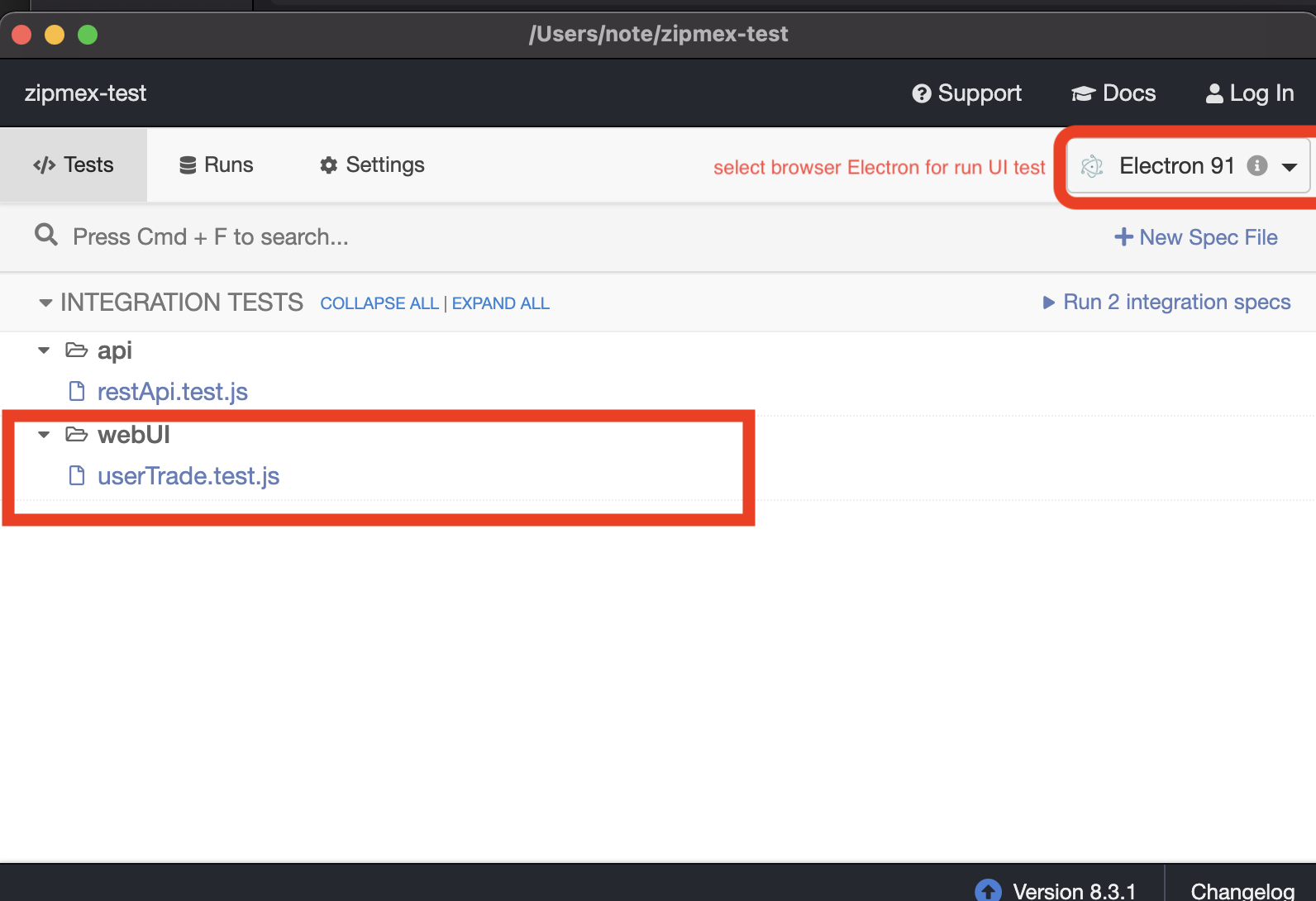
Task: Run 2 integration specs
Action: (1166, 303)
